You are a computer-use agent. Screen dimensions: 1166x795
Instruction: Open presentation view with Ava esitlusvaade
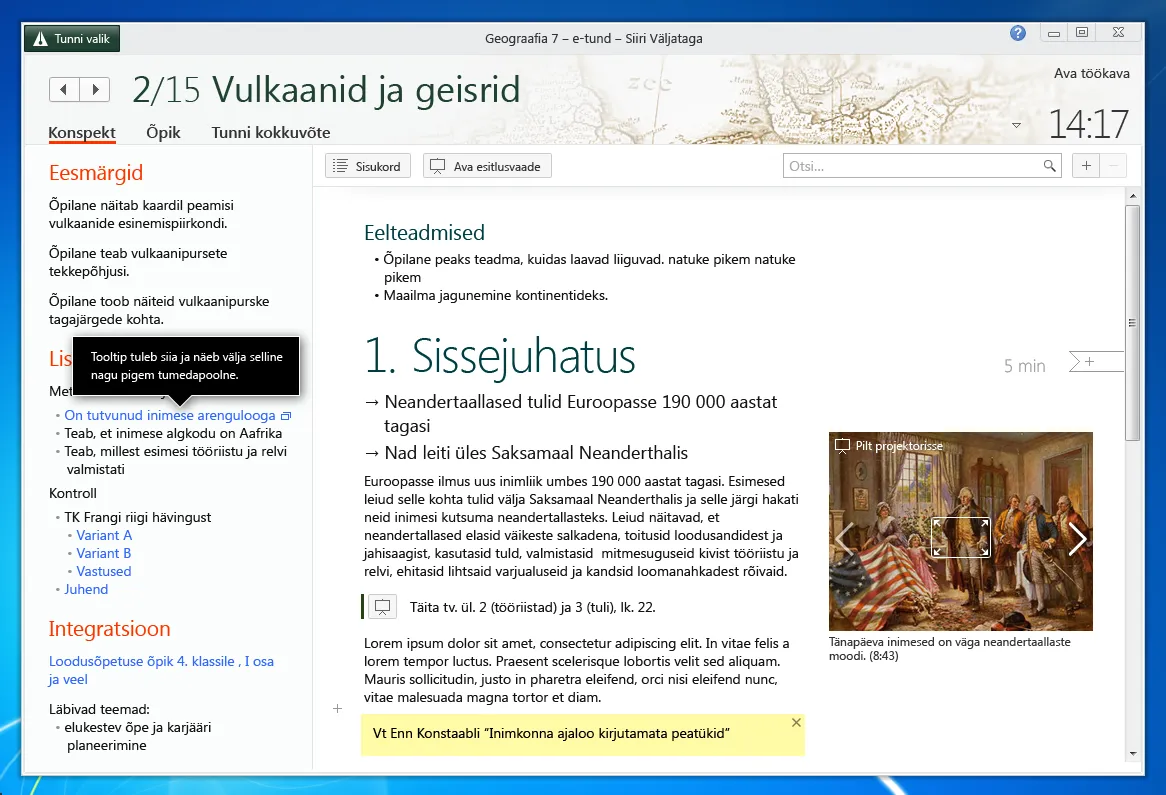pyautogui.click(x=487, y=166)
